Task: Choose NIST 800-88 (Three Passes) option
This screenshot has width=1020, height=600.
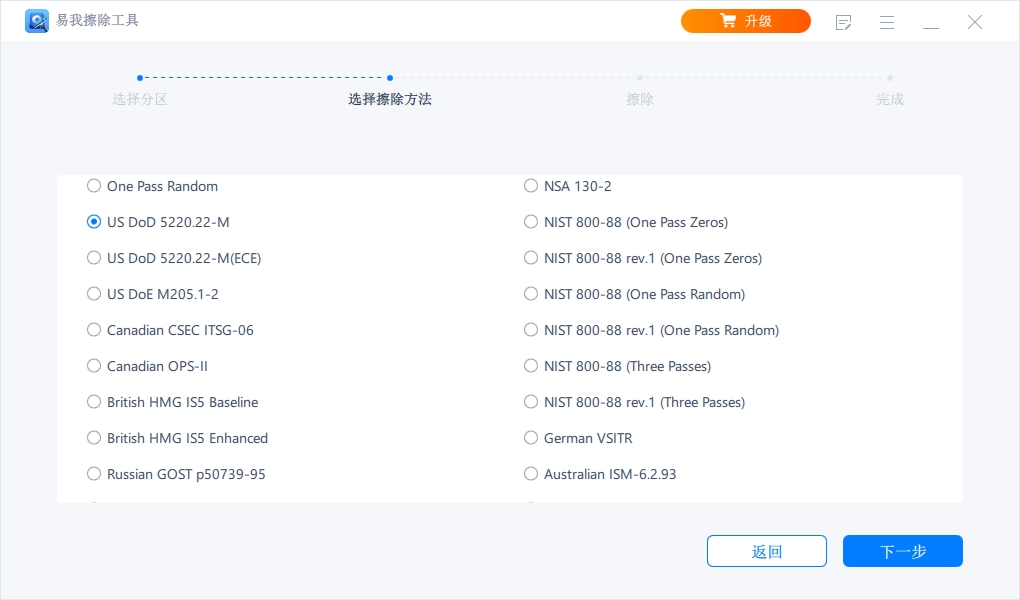Action: point(531,366)
